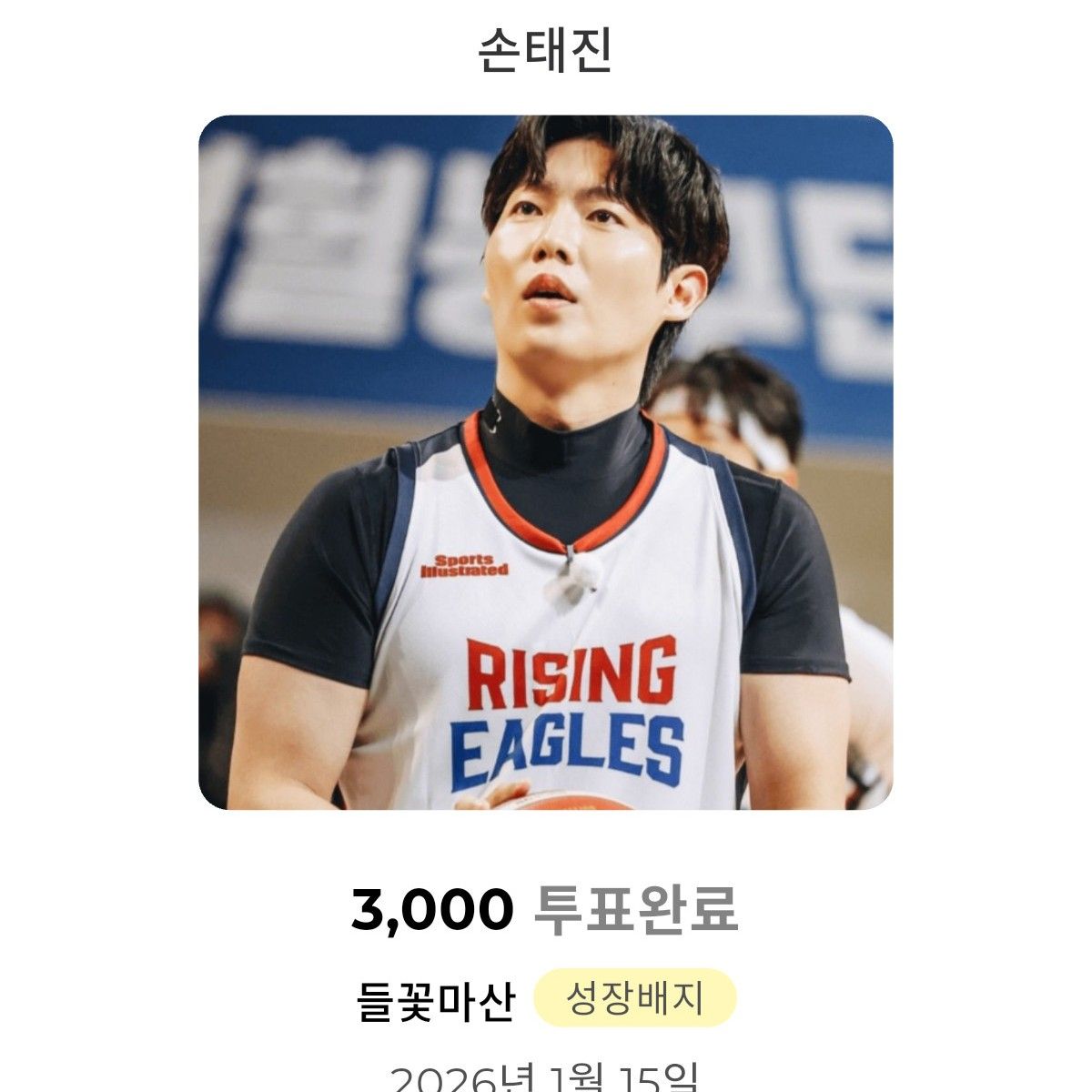This screenshot has height=1092, width=1092.
Task: Tap the yellow 성장배지 badge
Action: pyautogui.click(x=634, y=998)
